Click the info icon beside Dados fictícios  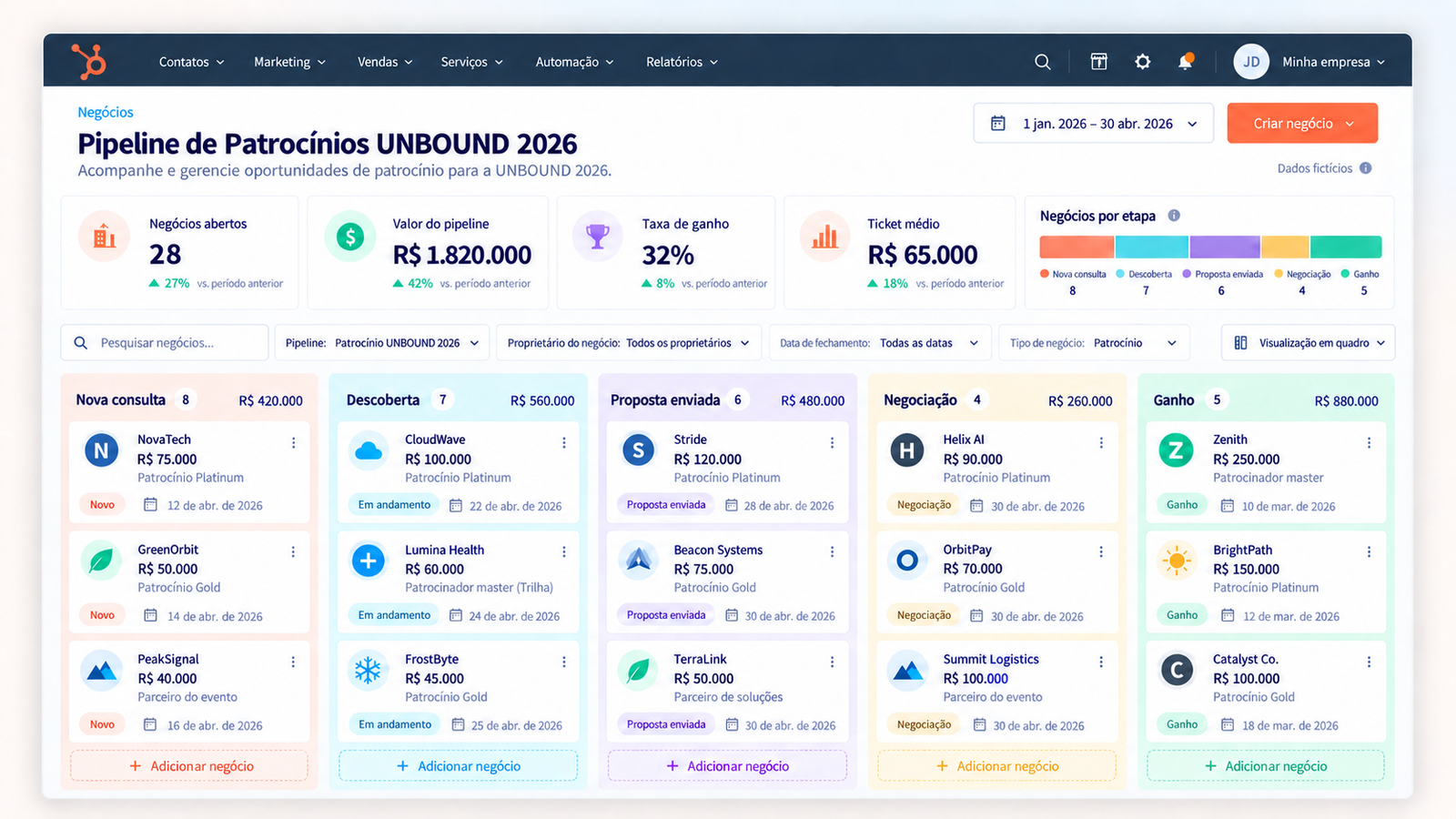(x=1366, y=168)
